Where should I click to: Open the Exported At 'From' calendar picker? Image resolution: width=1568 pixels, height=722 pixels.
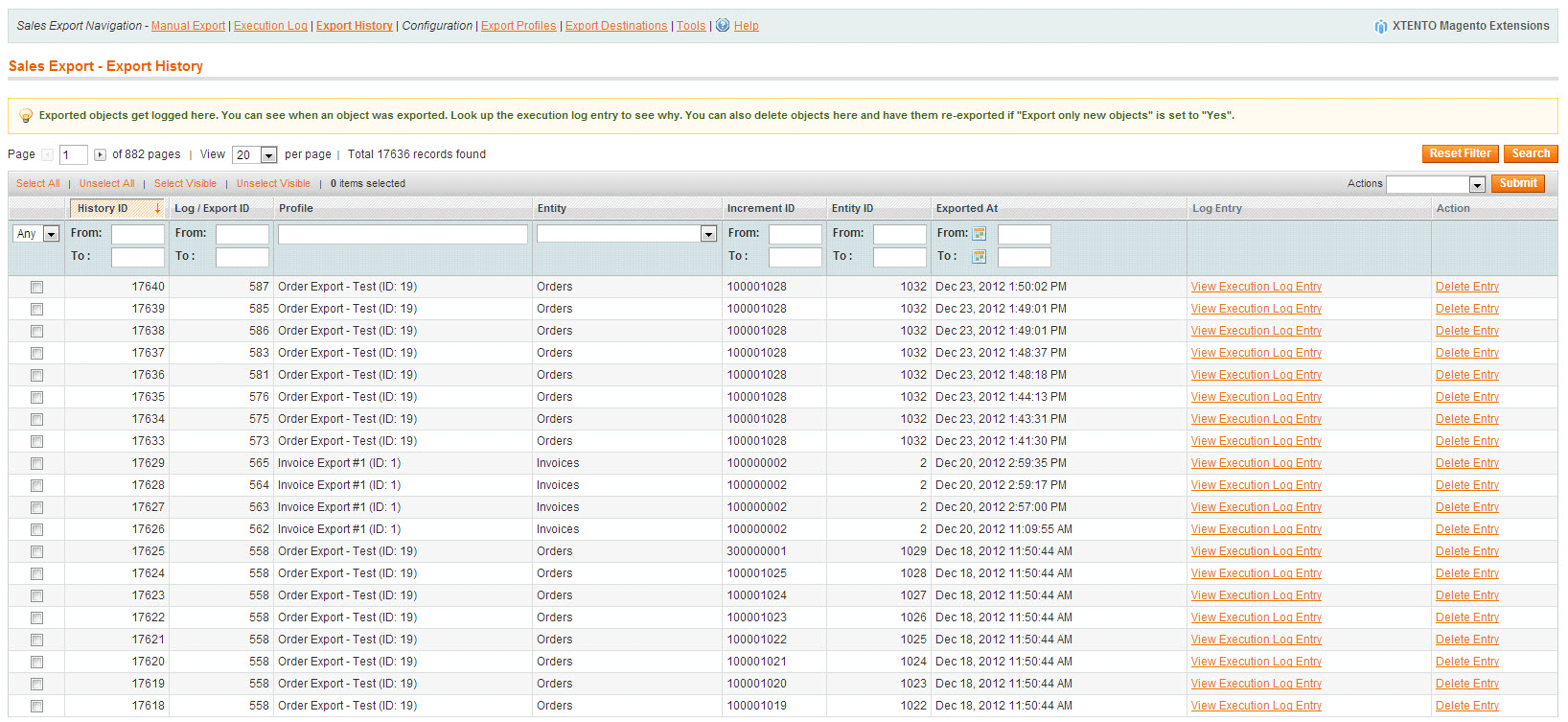pyautogui.click(x=979, y=233)
